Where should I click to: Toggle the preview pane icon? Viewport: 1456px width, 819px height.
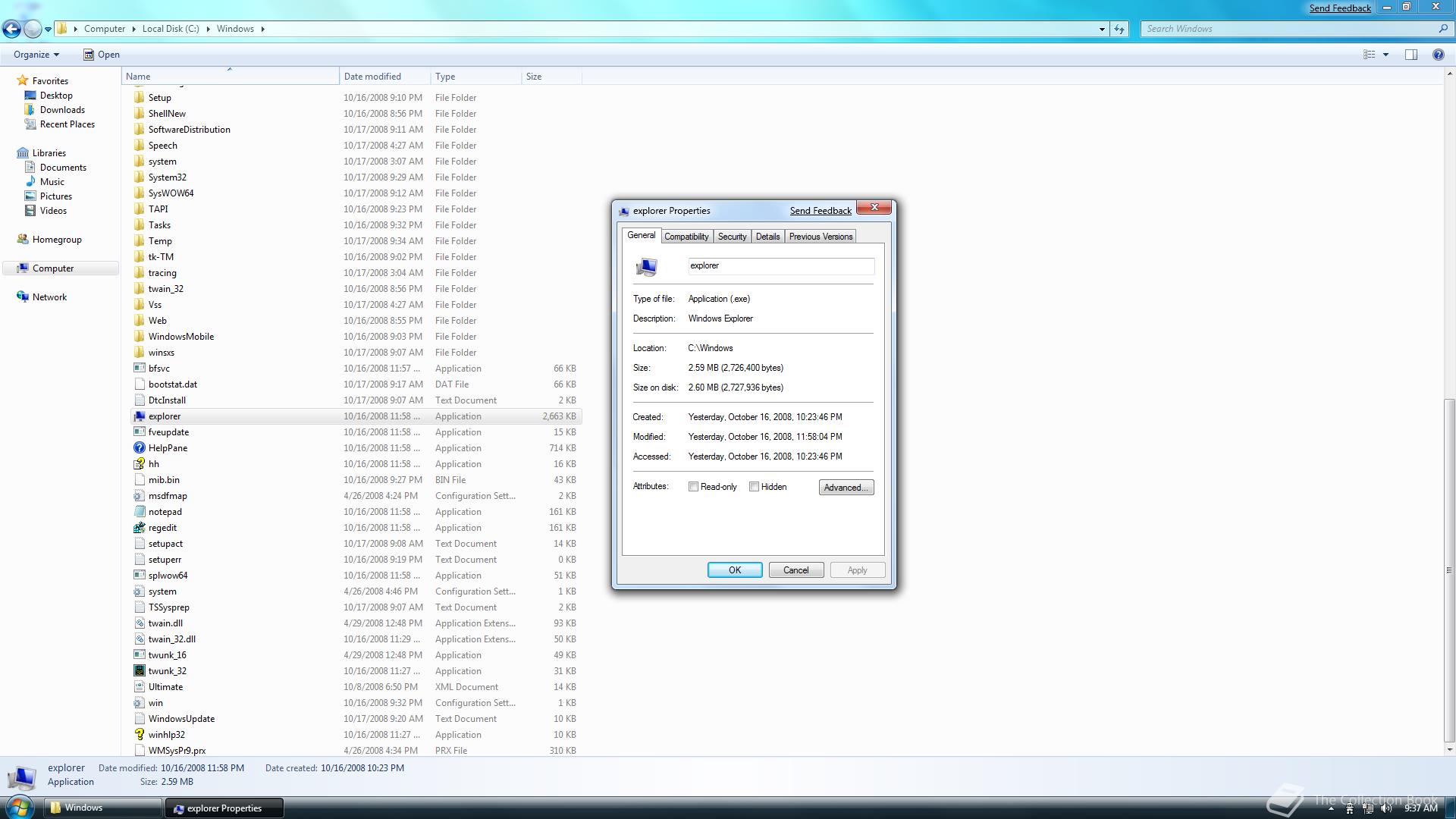tap(1411, 55)
